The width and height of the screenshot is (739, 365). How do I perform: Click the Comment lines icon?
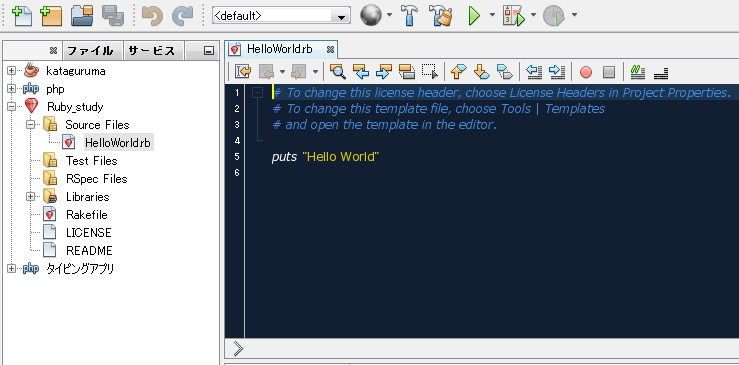(638, 72)
